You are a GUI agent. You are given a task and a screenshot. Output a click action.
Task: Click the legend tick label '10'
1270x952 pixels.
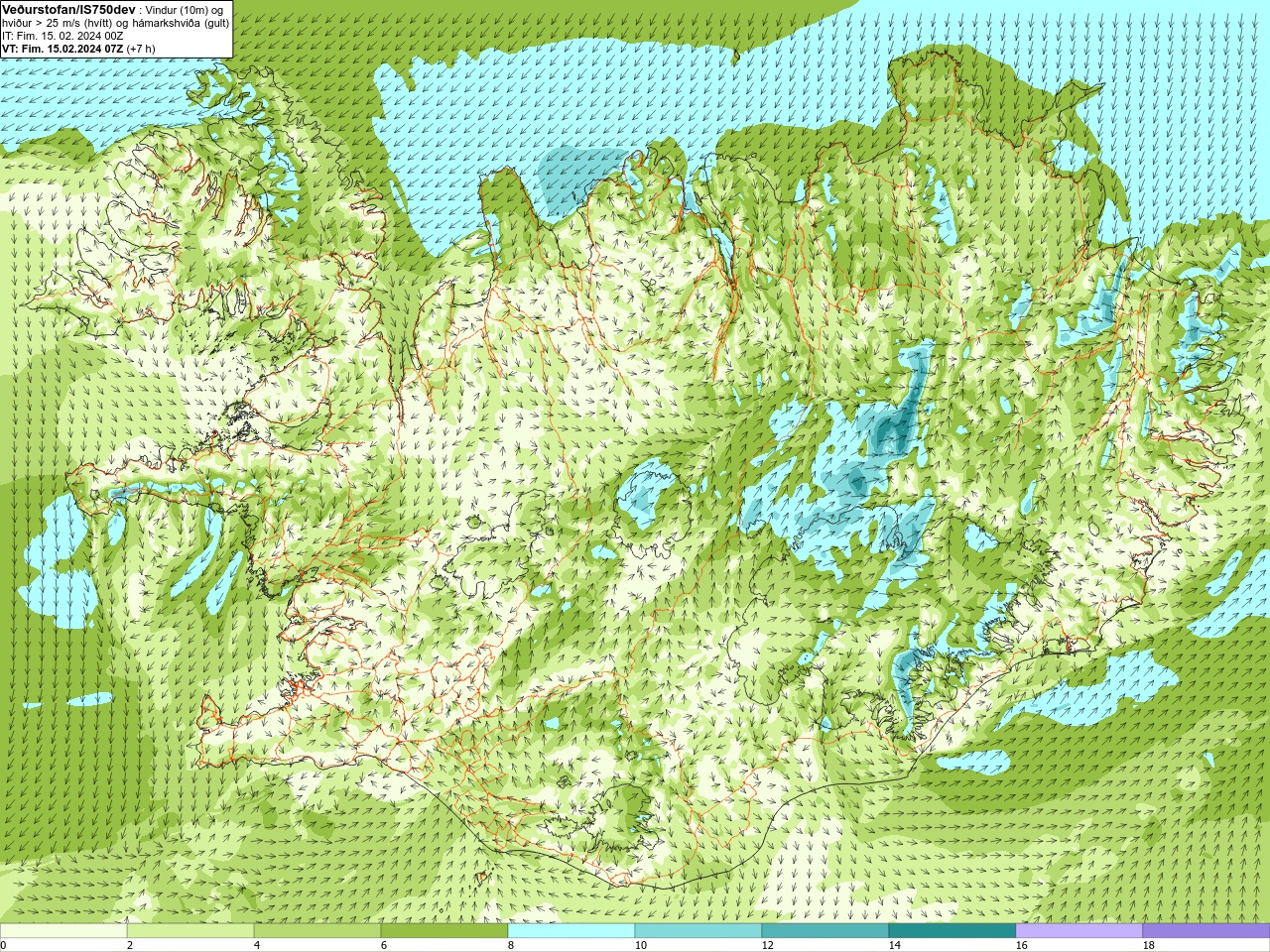(639, 945)
